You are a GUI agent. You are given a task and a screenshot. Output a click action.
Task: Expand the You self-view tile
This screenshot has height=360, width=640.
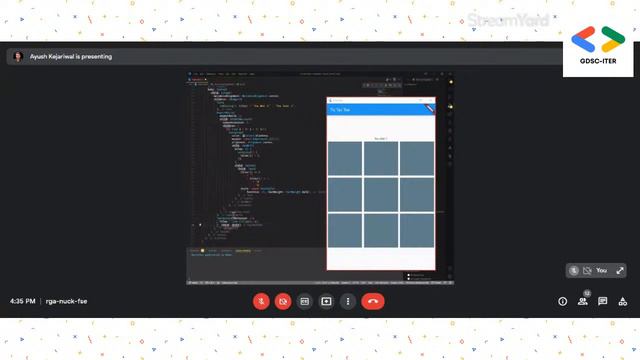tap(620, 270)
